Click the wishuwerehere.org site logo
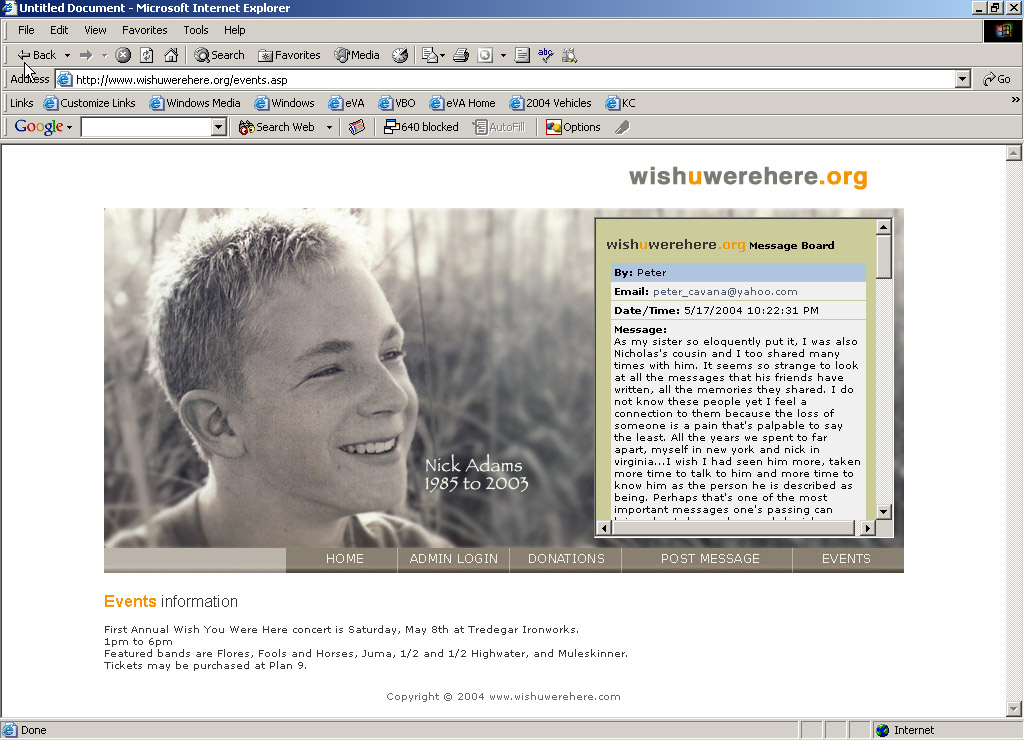The width and height of the screenshot is (1024, 740). pyautogui.click(x=748, y=177)
